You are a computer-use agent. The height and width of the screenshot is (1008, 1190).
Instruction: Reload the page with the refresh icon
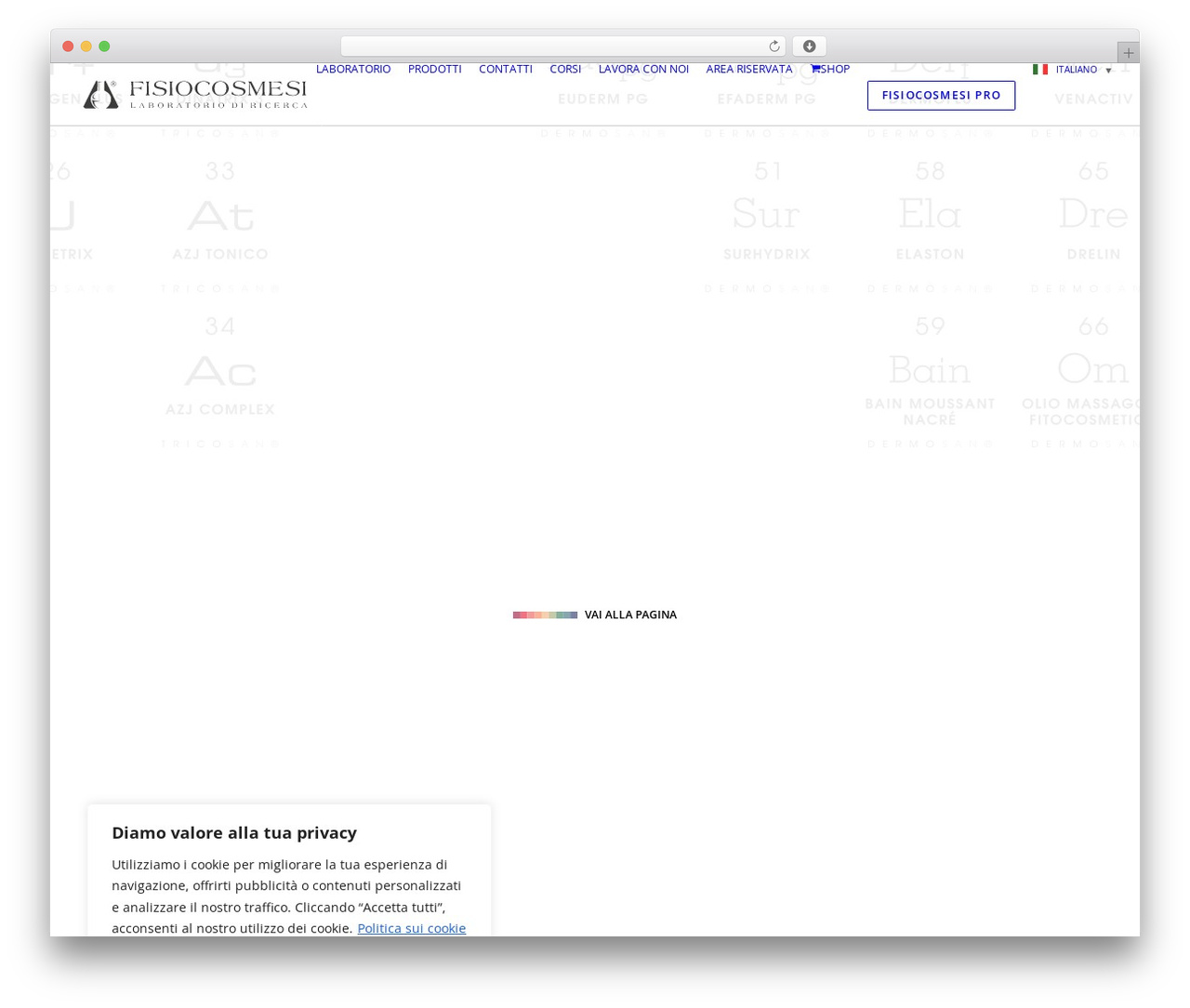pyautogui.click(x=773, y=46)
